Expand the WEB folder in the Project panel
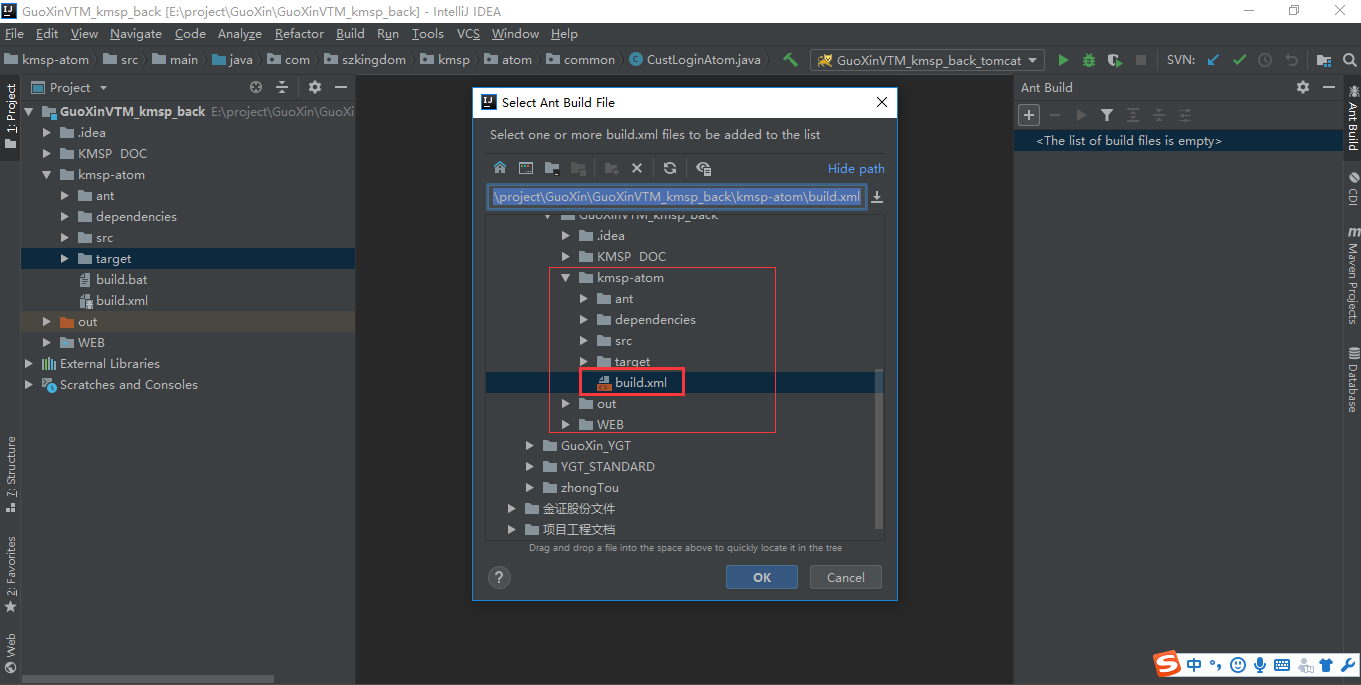This screenshot has width=1361, height=685. (47, 343)
